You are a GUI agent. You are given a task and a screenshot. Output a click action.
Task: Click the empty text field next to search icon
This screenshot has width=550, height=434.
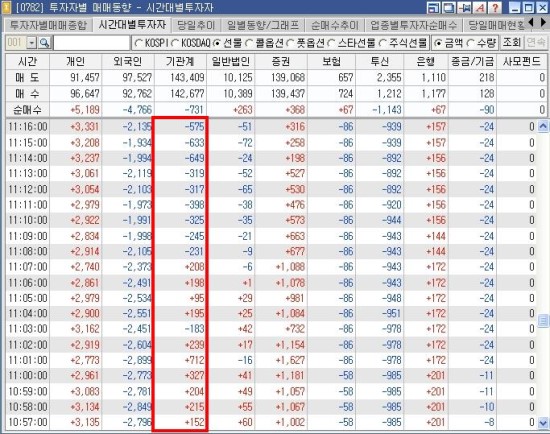[92, 43]
